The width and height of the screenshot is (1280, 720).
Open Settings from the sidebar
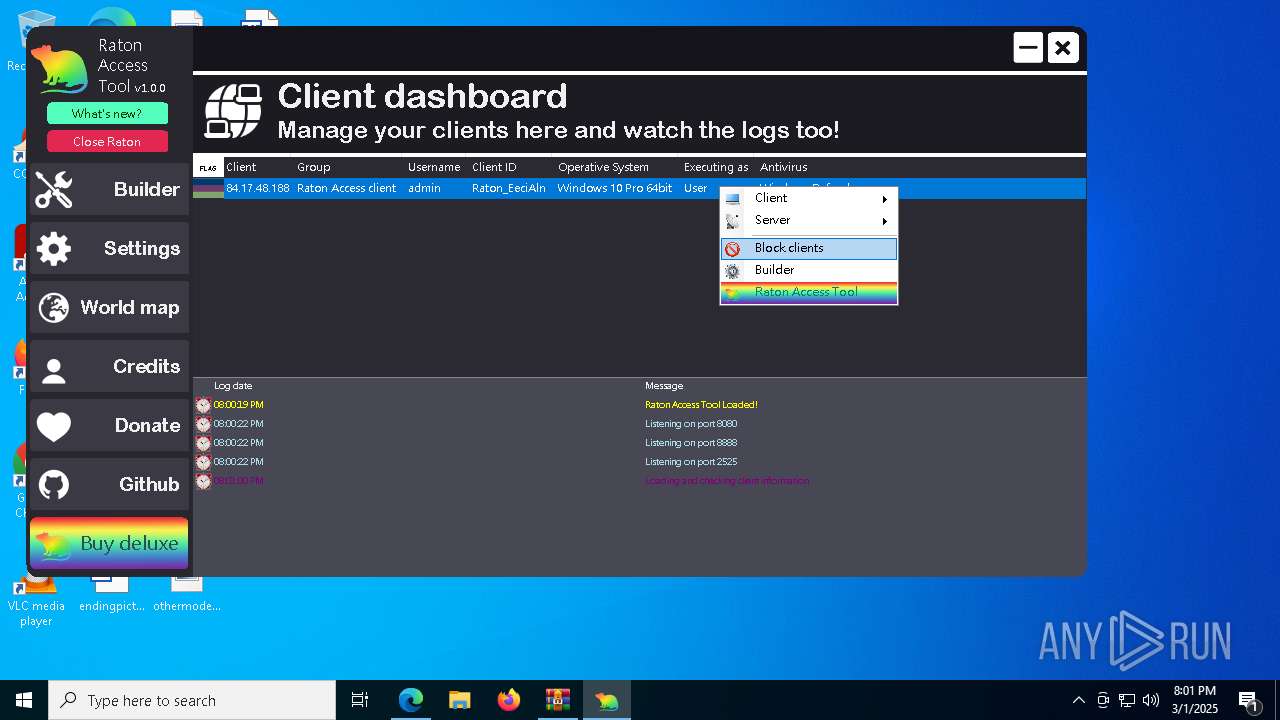tap(109, 248)
